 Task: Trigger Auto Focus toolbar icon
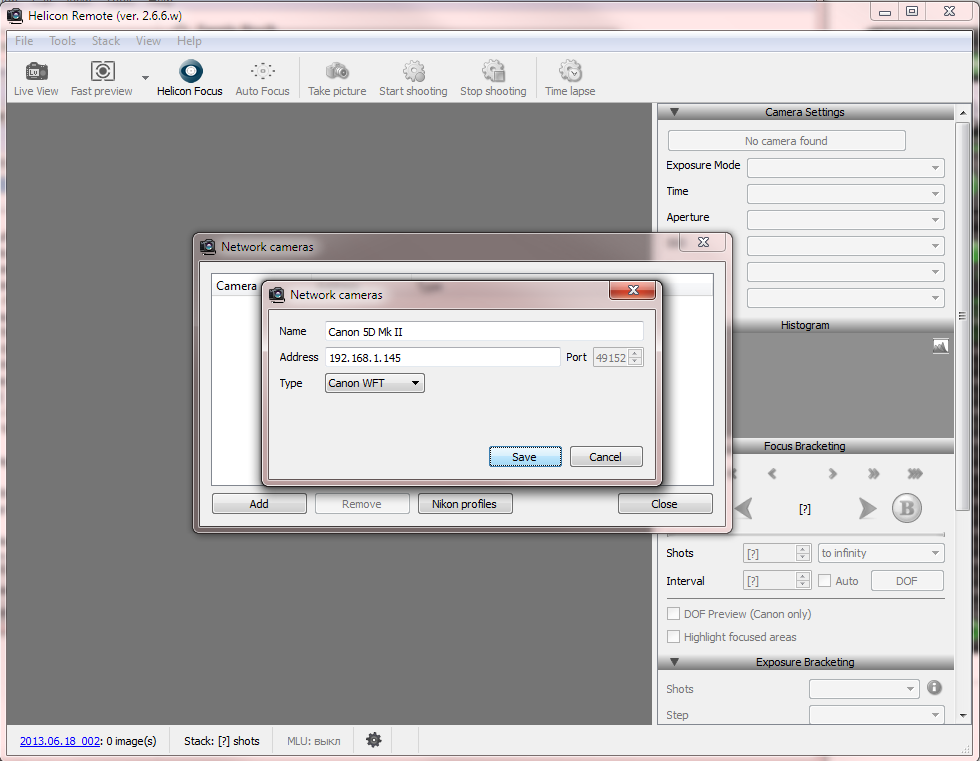click(262, 78)
